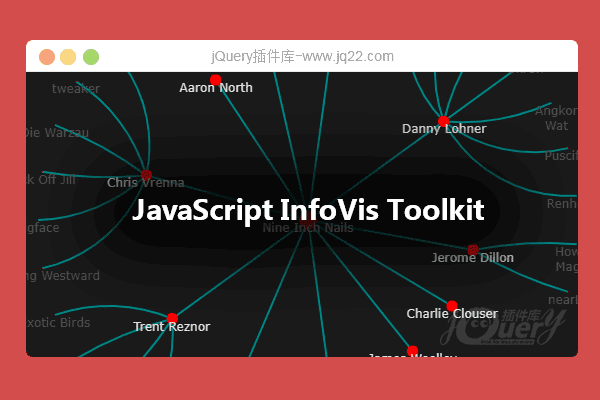Screen dimensions: 600x400
Task: Click the red node near the bottom edge
Action: point(412,351)
